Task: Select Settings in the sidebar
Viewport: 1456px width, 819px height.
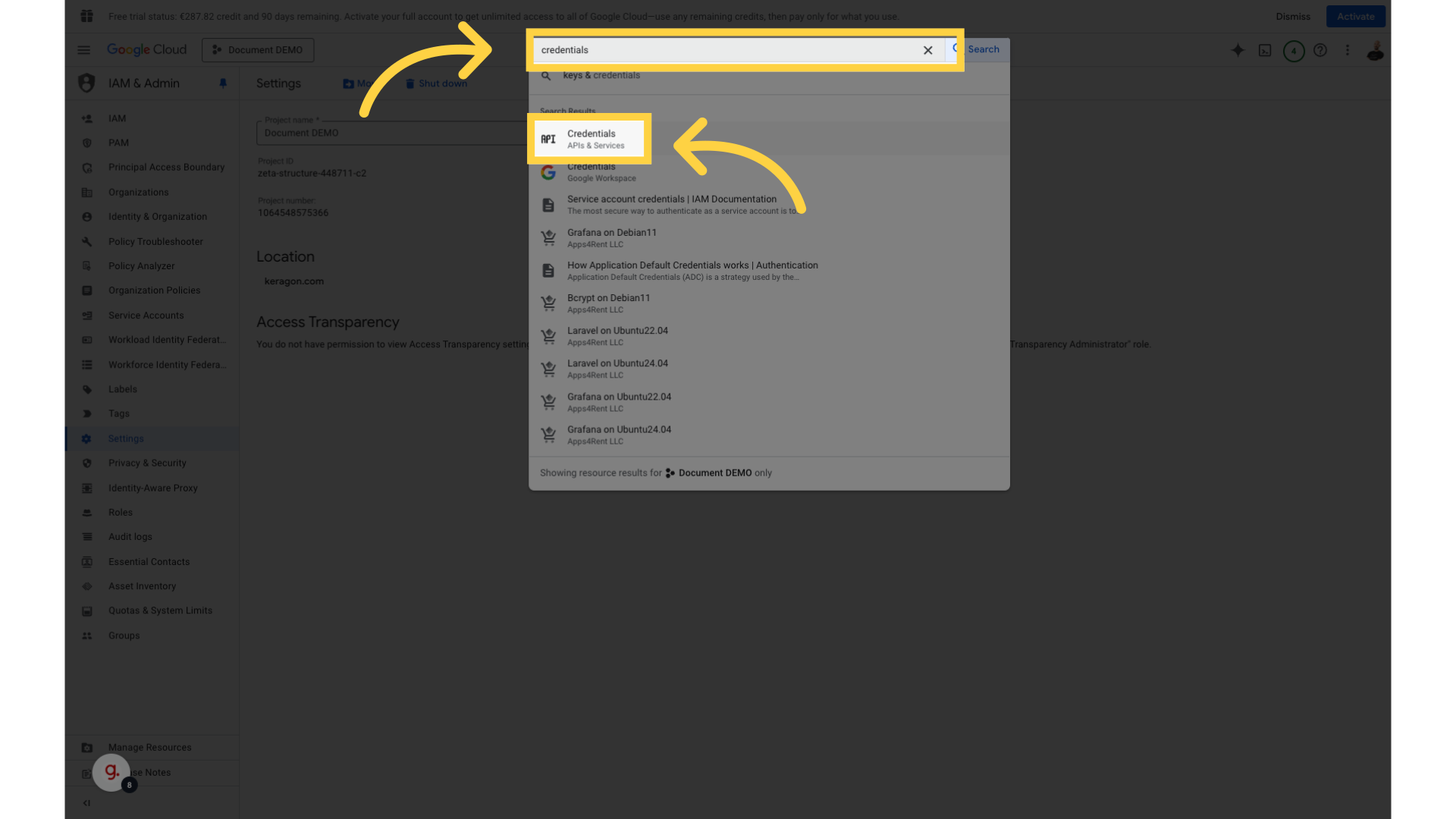Action: click(x=152, y=438)
